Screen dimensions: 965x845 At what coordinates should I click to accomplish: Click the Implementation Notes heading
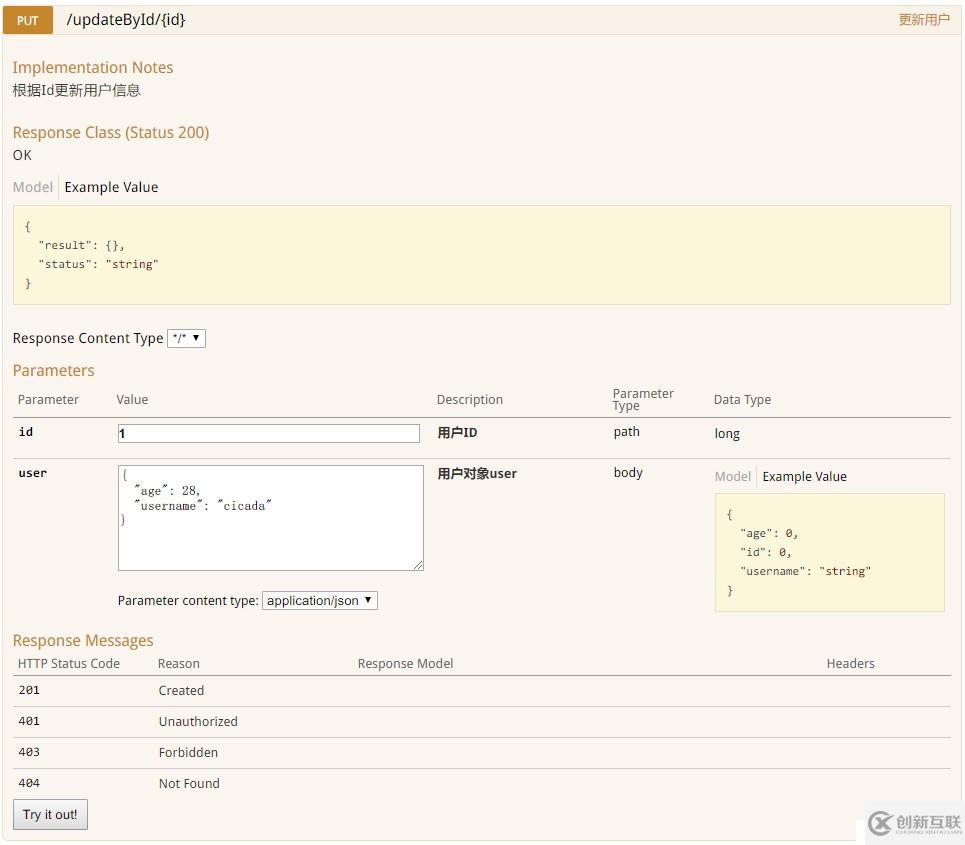93,67
